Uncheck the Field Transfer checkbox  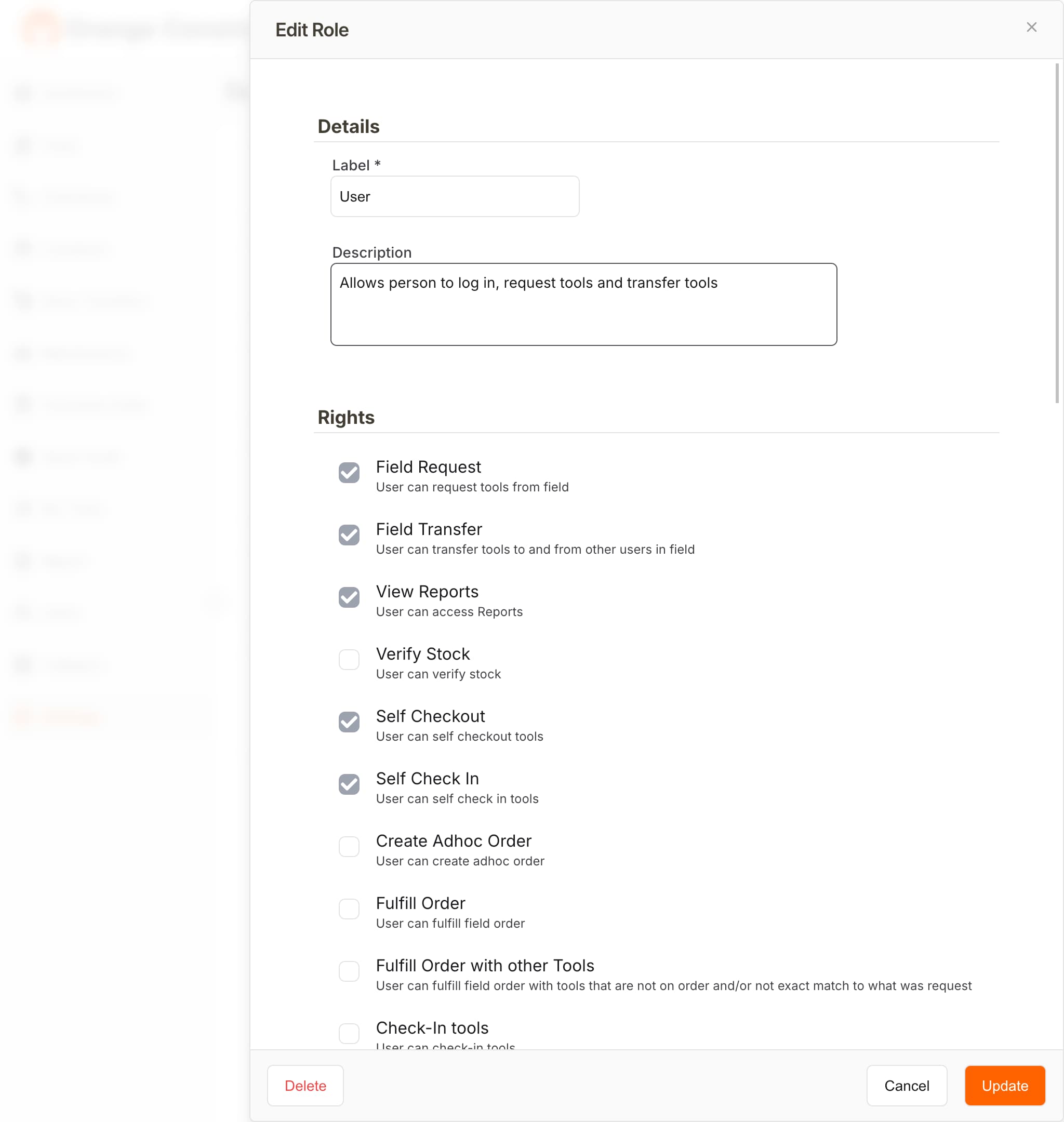[349, 535]
